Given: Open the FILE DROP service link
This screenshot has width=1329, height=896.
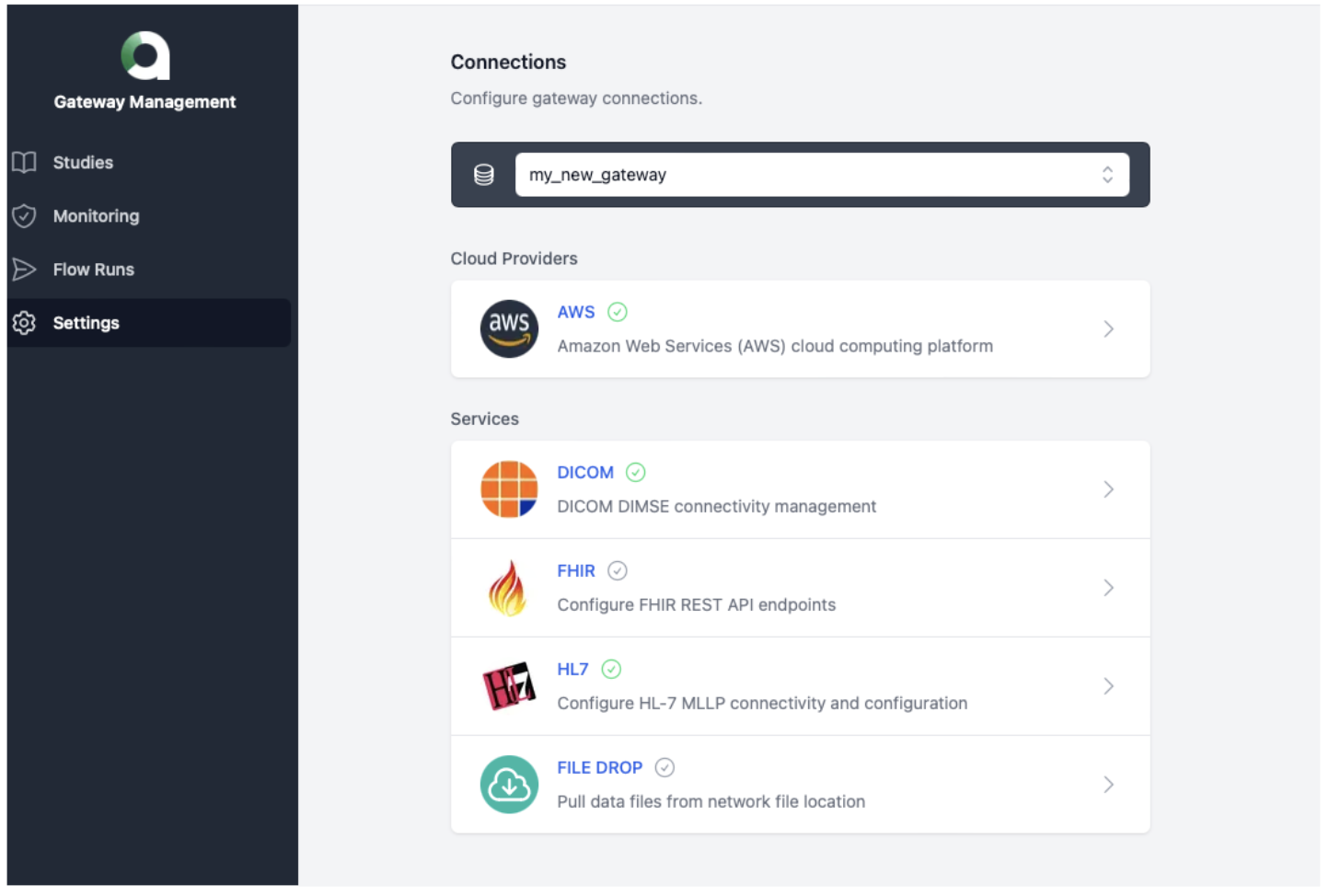Looking at the screenshot, I should 599,767.
